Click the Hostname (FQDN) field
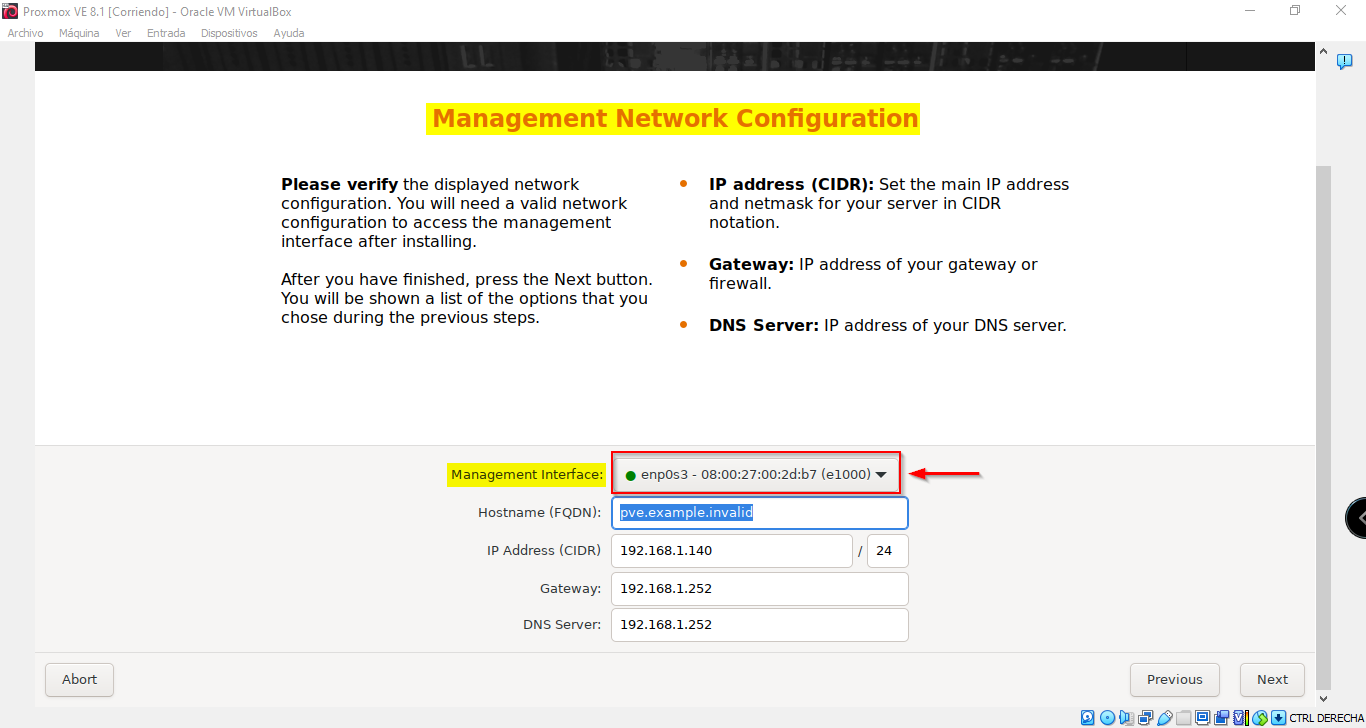 pyautogui.click(x=760, y=513)
